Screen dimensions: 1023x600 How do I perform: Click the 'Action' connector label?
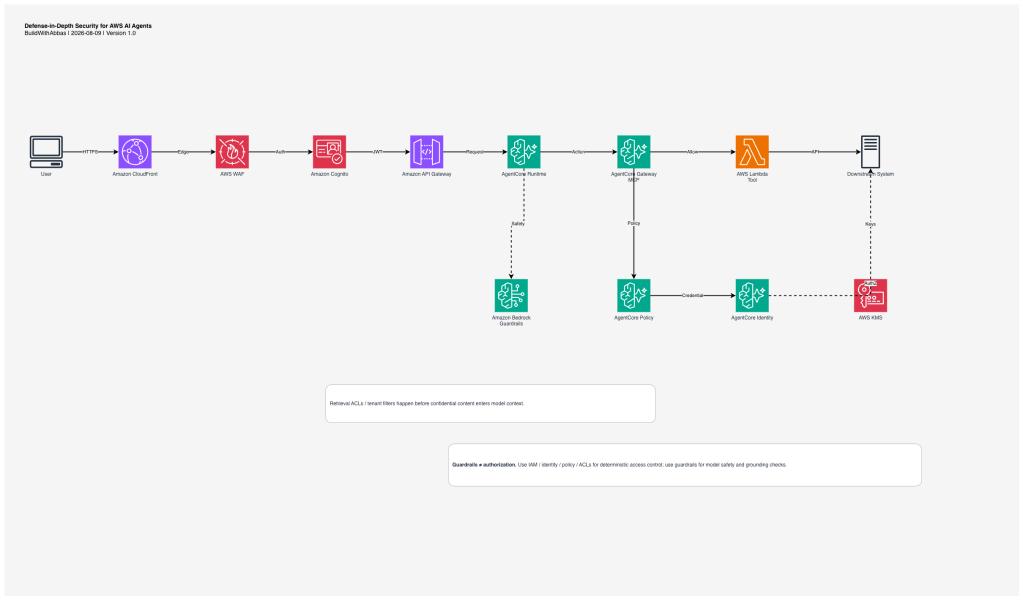tap(579, 152)
